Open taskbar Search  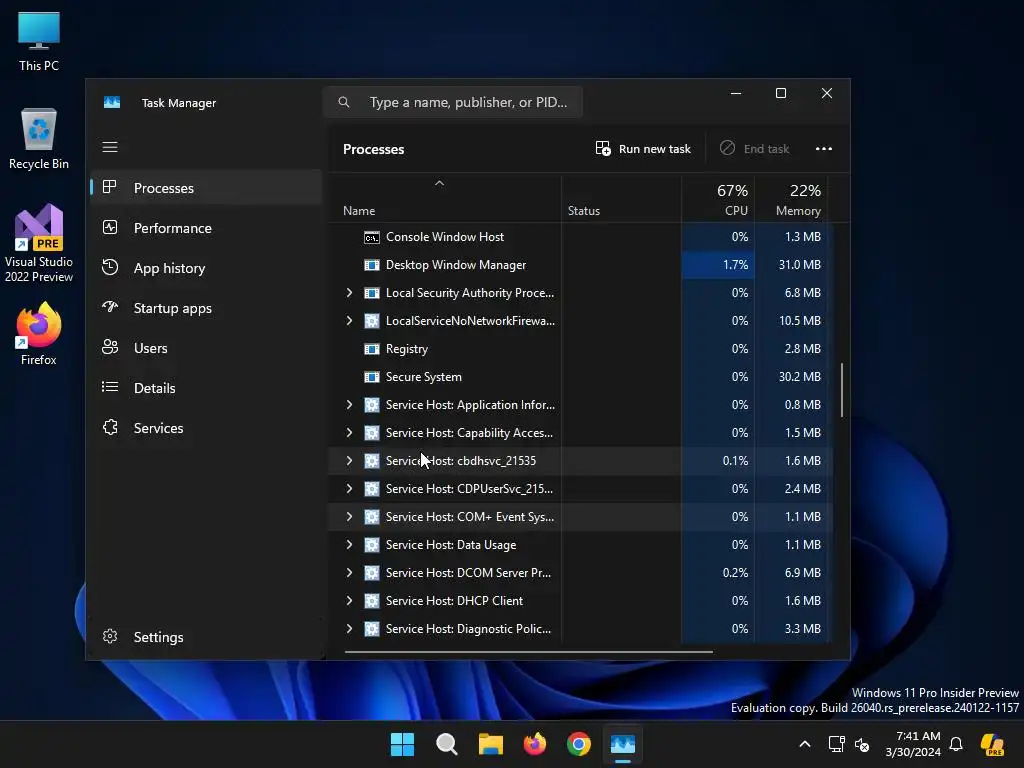(x=447, y=744)
